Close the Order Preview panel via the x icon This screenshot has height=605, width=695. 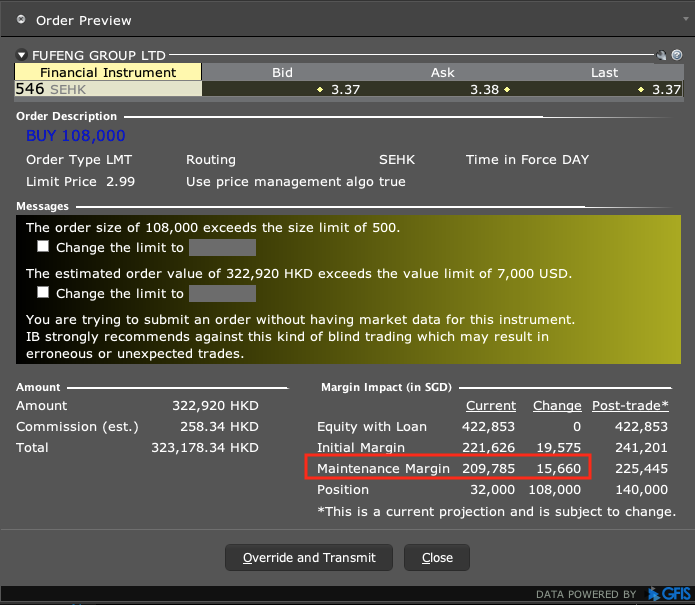[x=21, y=20]
